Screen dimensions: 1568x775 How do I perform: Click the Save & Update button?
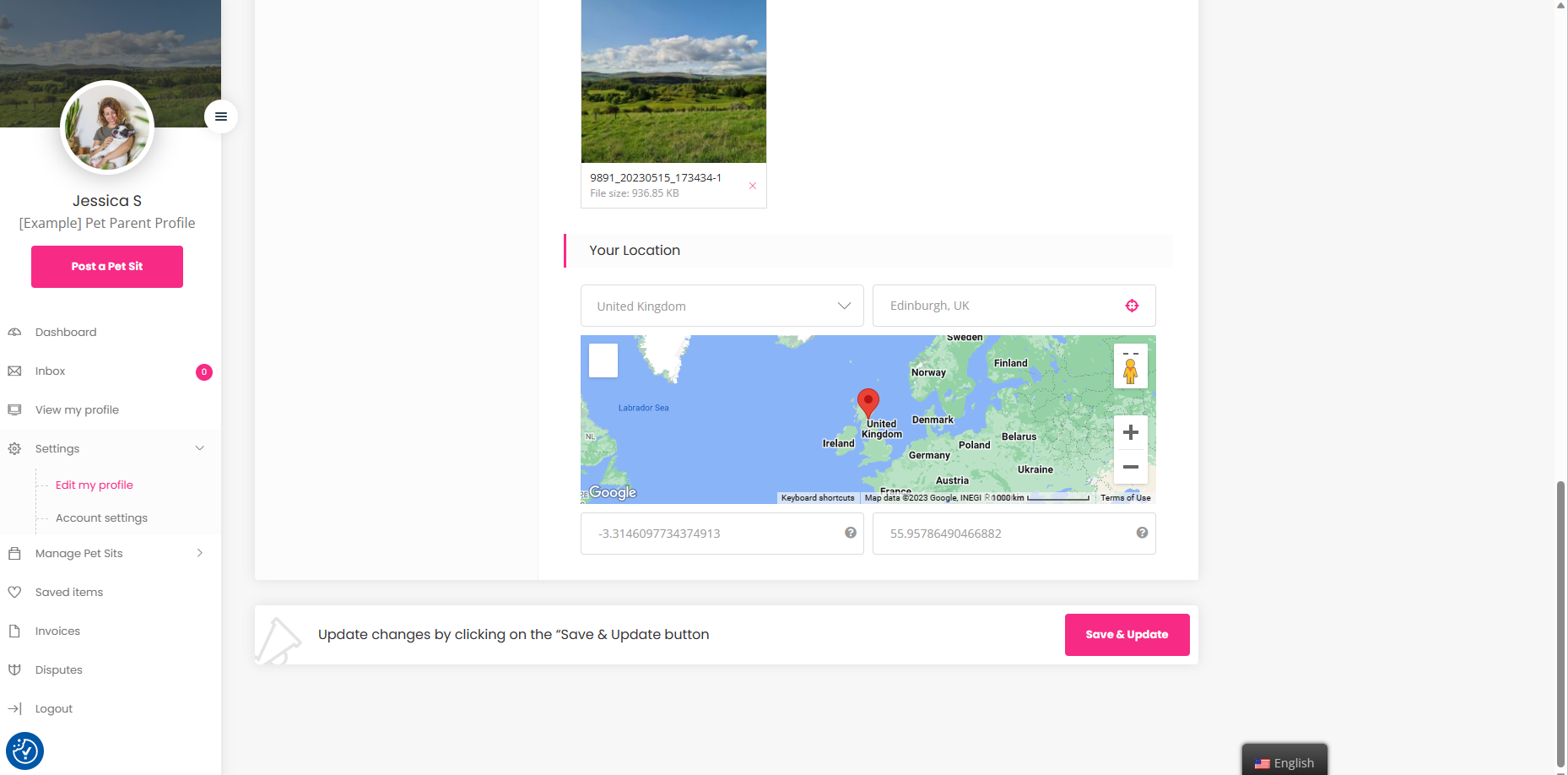pyautogui.click(x=1127, y=635)
